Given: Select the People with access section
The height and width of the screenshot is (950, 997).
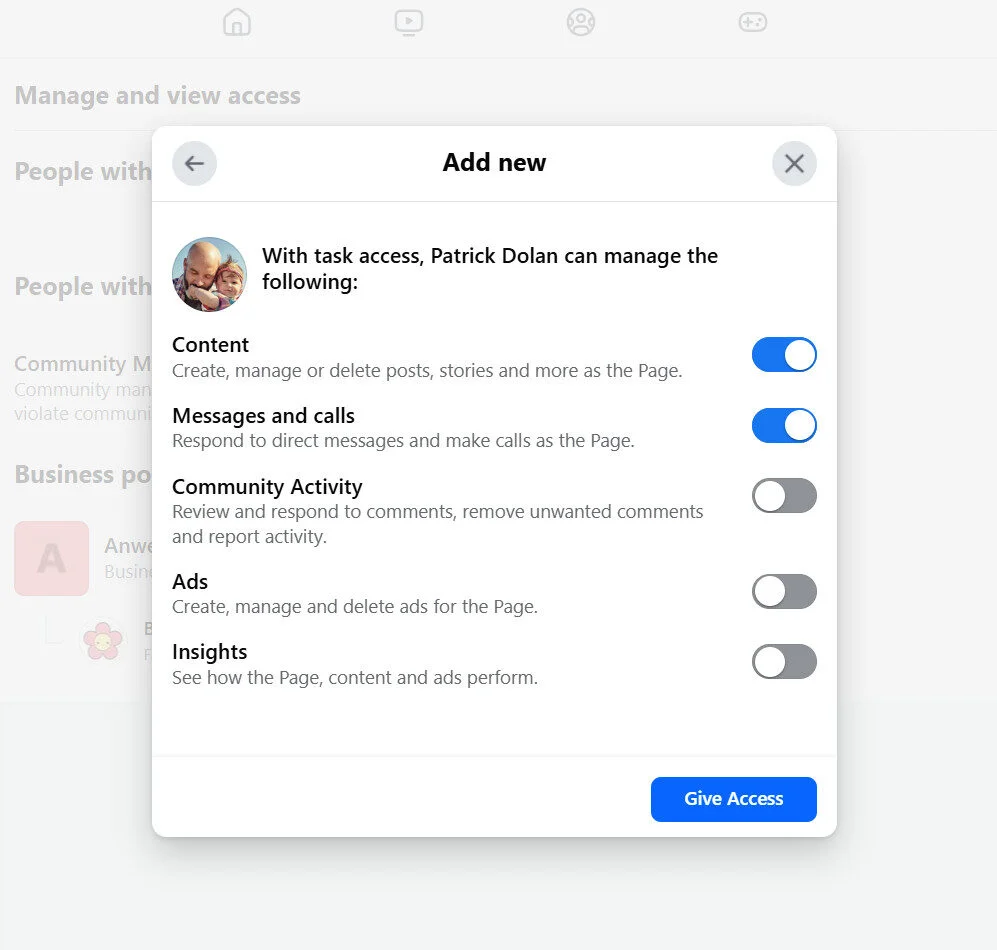Looking at the screenshot, I should [x=83, y=172].
